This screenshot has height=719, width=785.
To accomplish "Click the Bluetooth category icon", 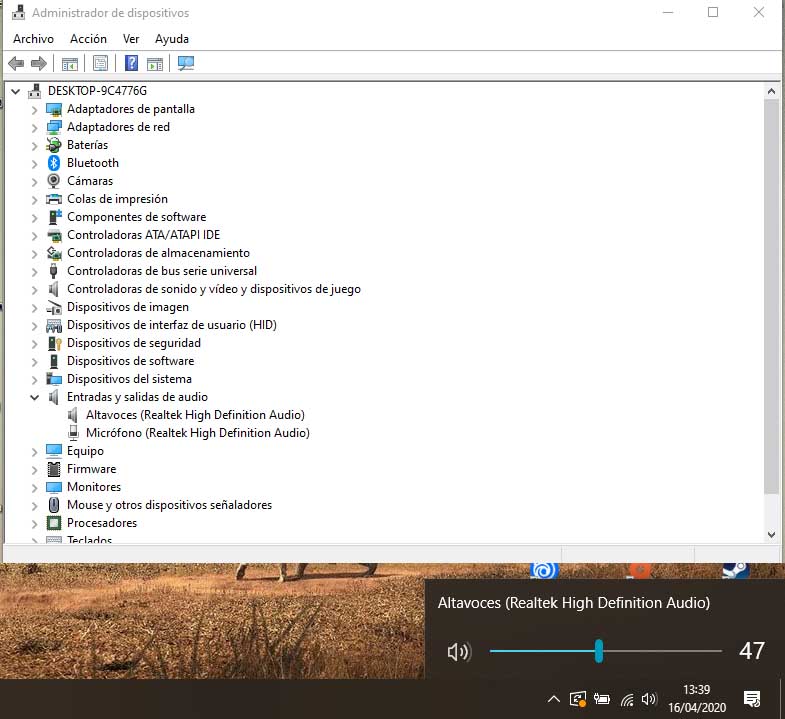I will click(x=54, y=163).
